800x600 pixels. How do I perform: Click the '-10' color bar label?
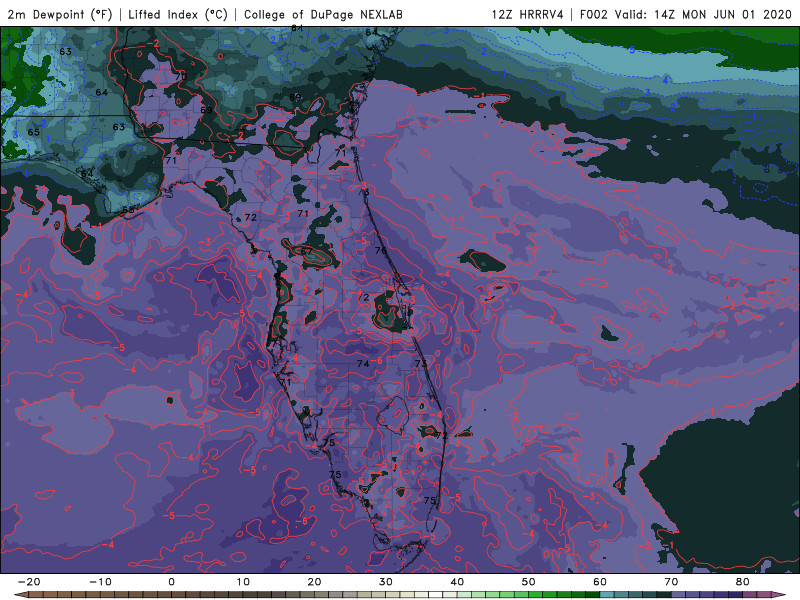click(x=100, y=582)
